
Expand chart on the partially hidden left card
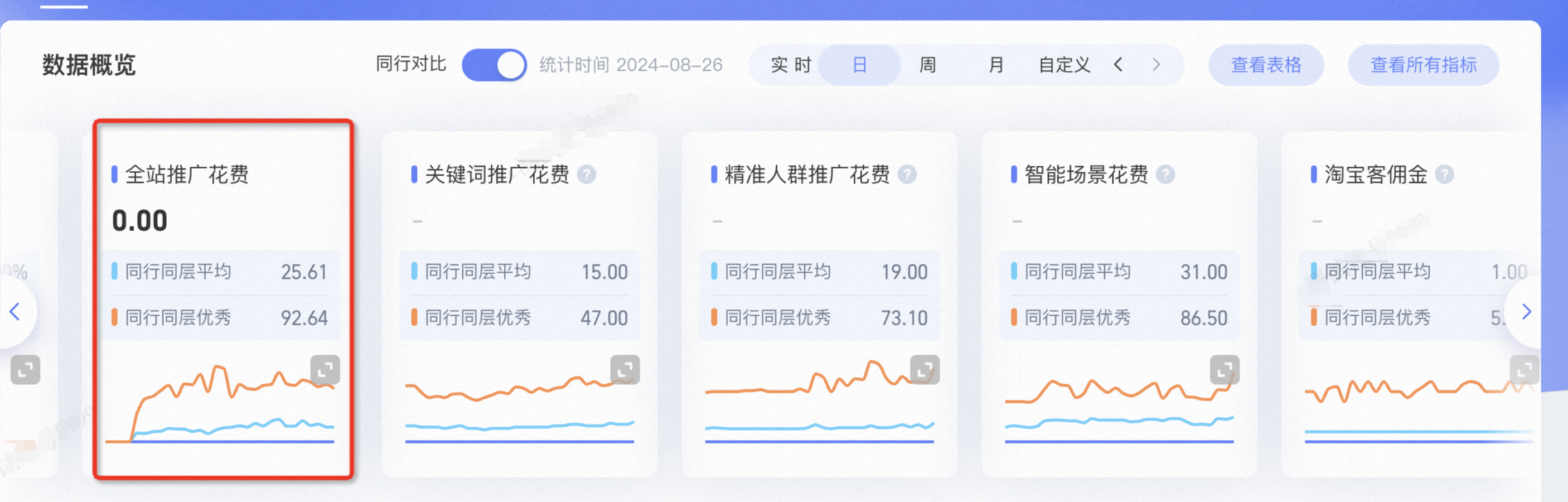click(26, 369)
